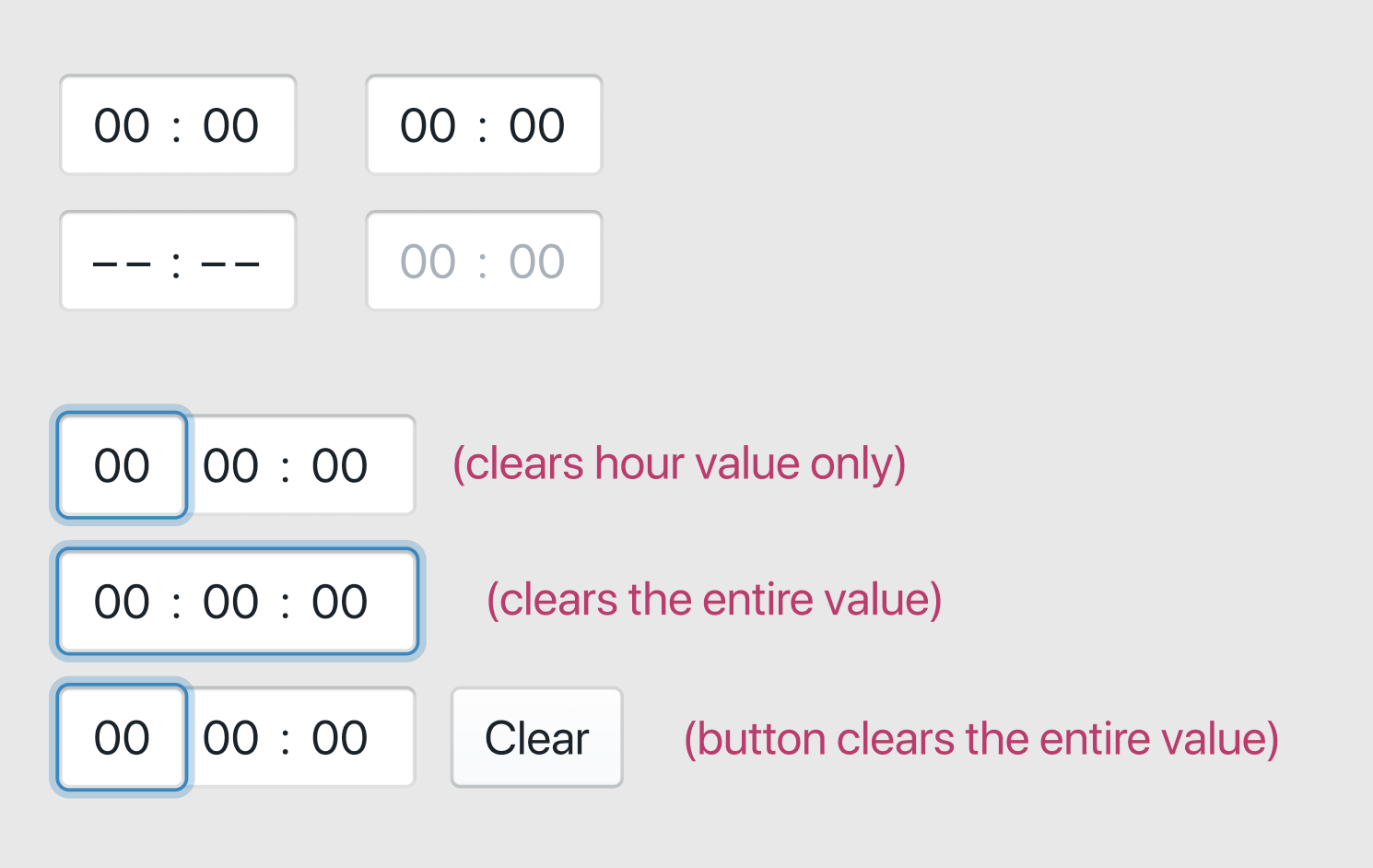Click the dashed placeholder time input
Screen dimensions: 1373x868
pos(178,260)
